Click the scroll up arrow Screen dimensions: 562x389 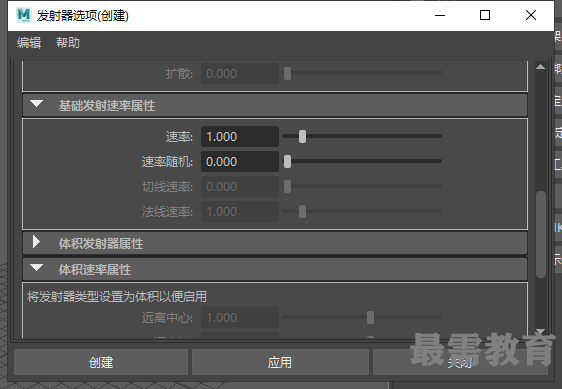pyautogui.click(x=540, y=67)
